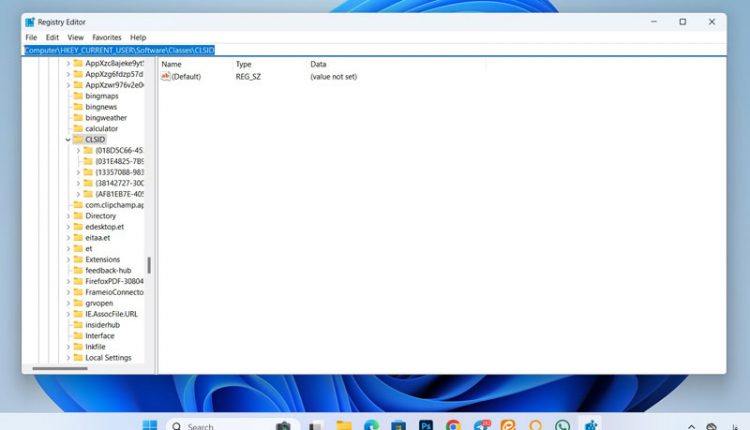Select the {031E4825 key folder icon
This screenshot has width=750, height=430.
click(x=88, y=161)
